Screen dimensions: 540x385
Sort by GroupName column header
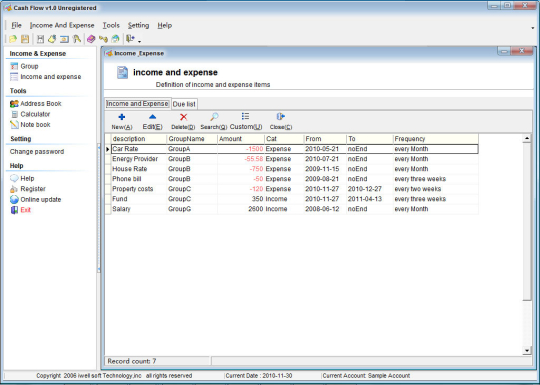click(192, 139)
